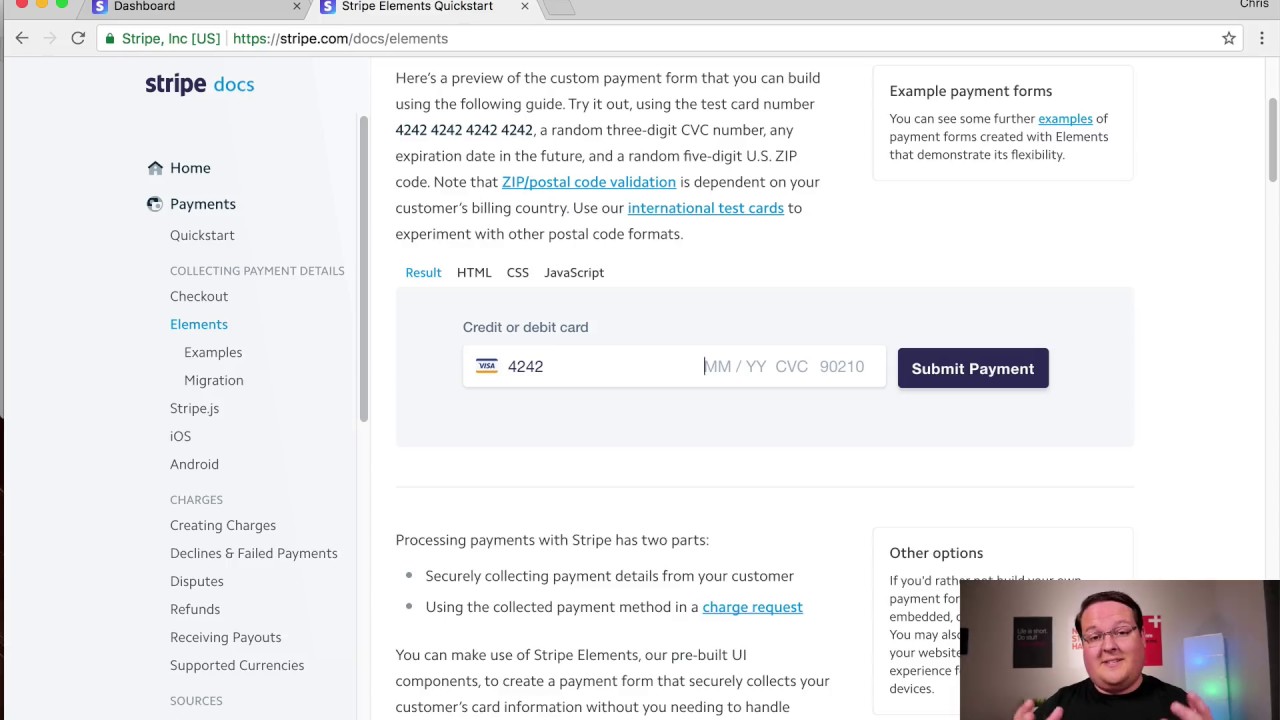Select Elements in sidebar
This screenshot has height=720, width=1280.
pyautogui.click(x=199, y=324)
